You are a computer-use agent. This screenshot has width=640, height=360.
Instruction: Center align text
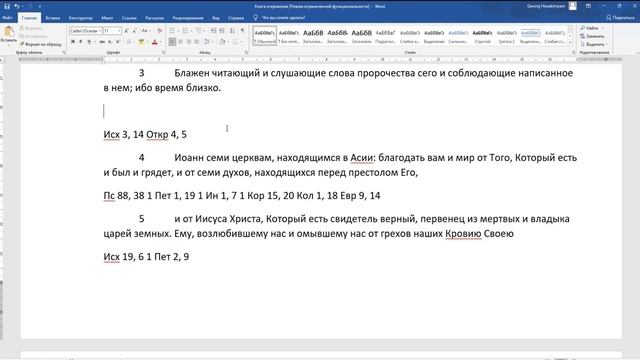(x=180, y=42)
